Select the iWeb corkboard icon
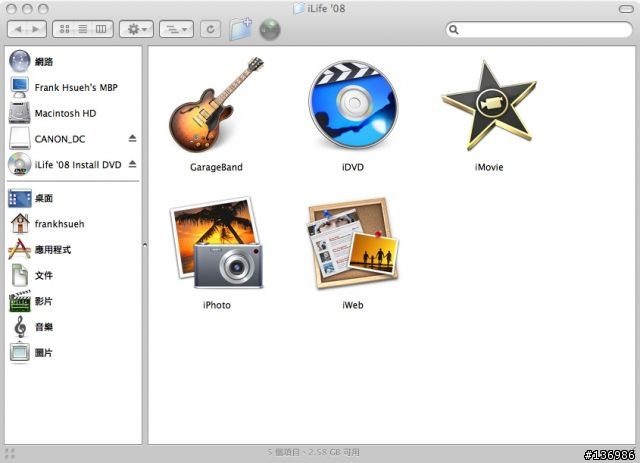Viewport: 640px width, 463px height. click(x=353, y=243)
